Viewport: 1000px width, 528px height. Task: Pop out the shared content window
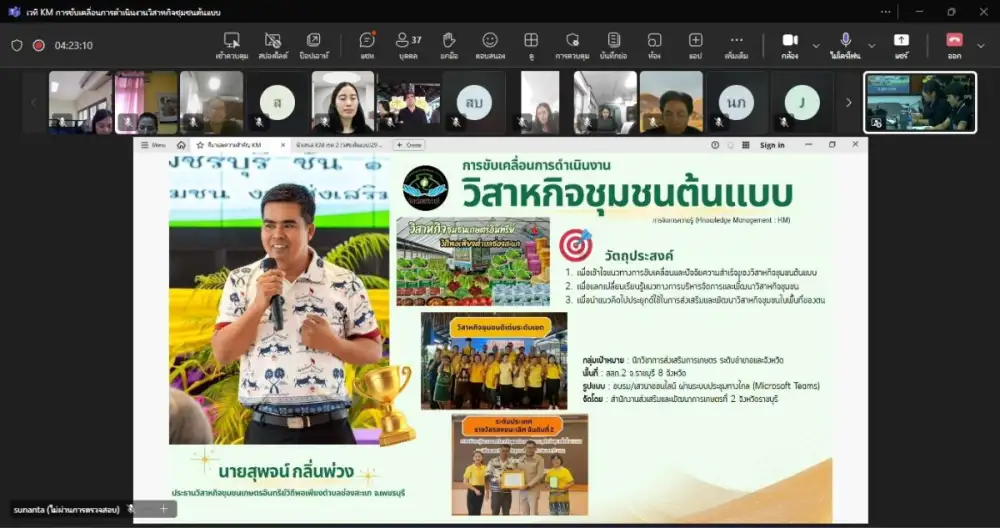(x=313, y=44)
